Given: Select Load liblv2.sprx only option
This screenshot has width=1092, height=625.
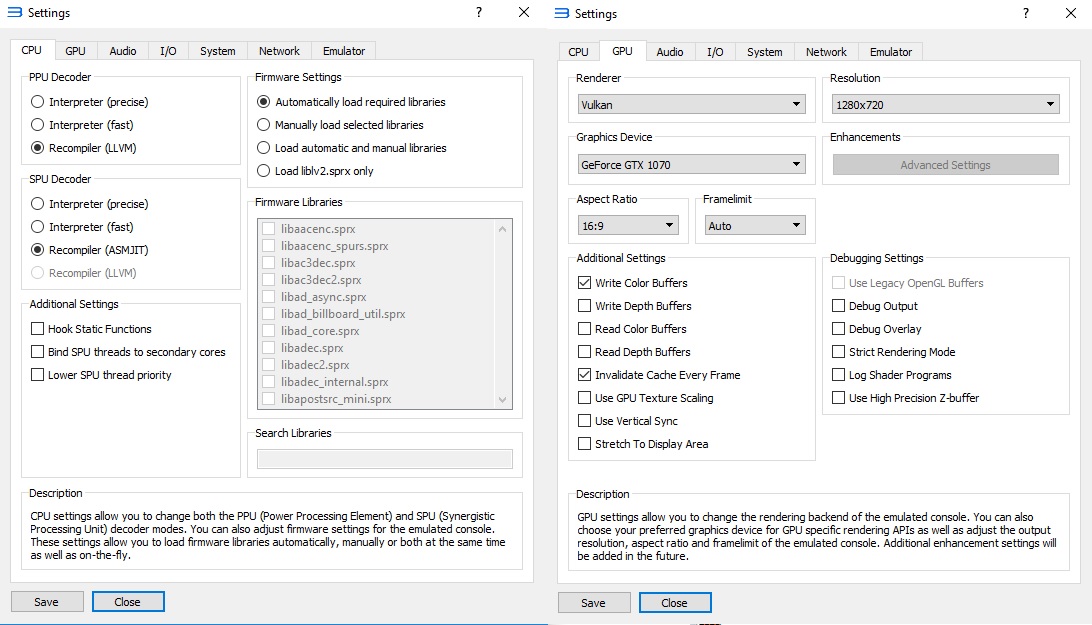Looking at the screenshot, I should pos(264,171).
